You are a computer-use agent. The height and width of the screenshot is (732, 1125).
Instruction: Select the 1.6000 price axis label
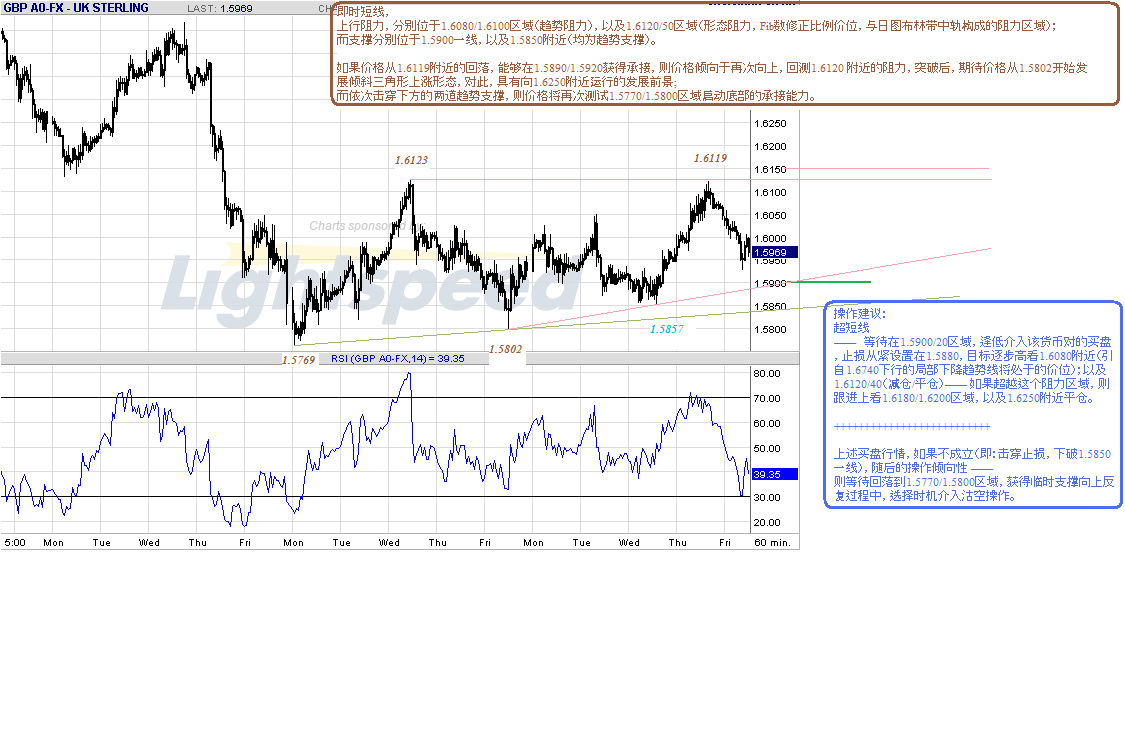tap(770, 238)
